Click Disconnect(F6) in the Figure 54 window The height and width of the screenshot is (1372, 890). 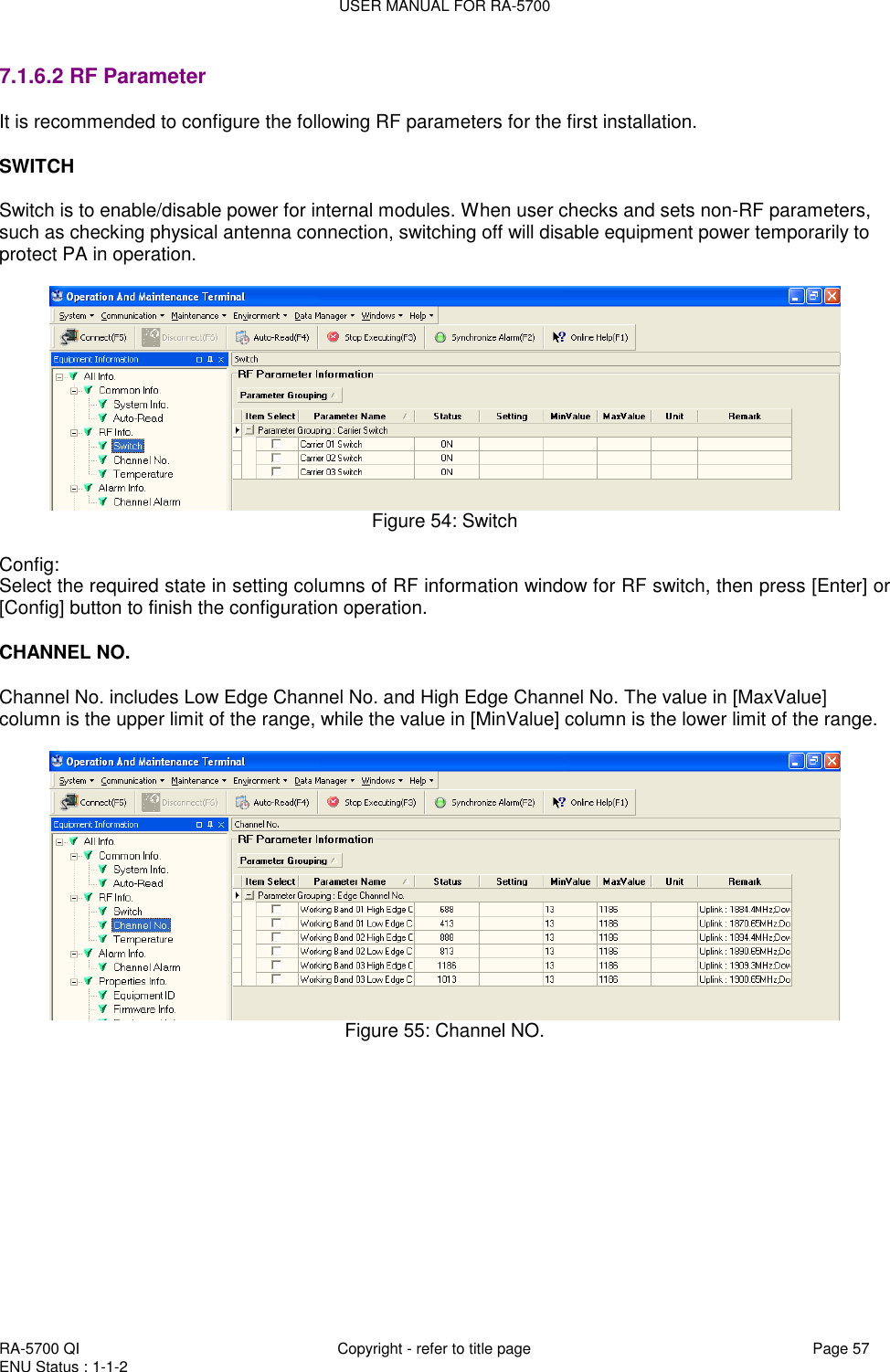click(180, 337)
